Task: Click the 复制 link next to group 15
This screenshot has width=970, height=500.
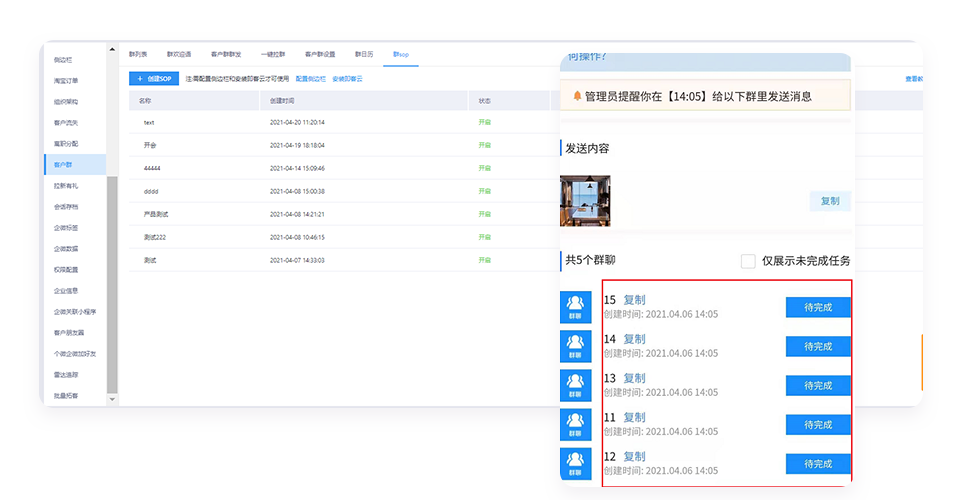Action: 634,300
